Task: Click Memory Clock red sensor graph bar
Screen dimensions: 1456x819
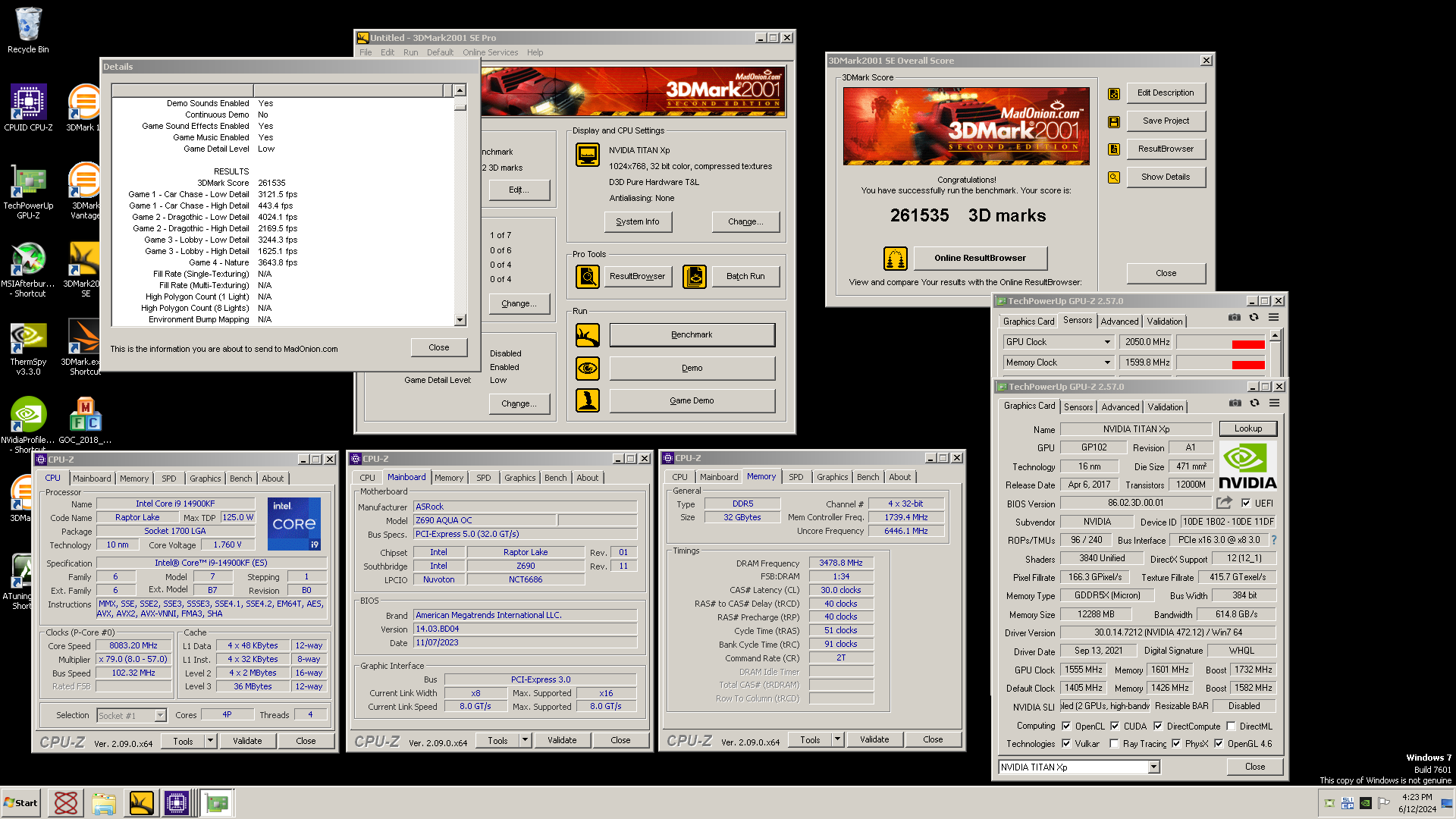Action: tap(1247, 365)
